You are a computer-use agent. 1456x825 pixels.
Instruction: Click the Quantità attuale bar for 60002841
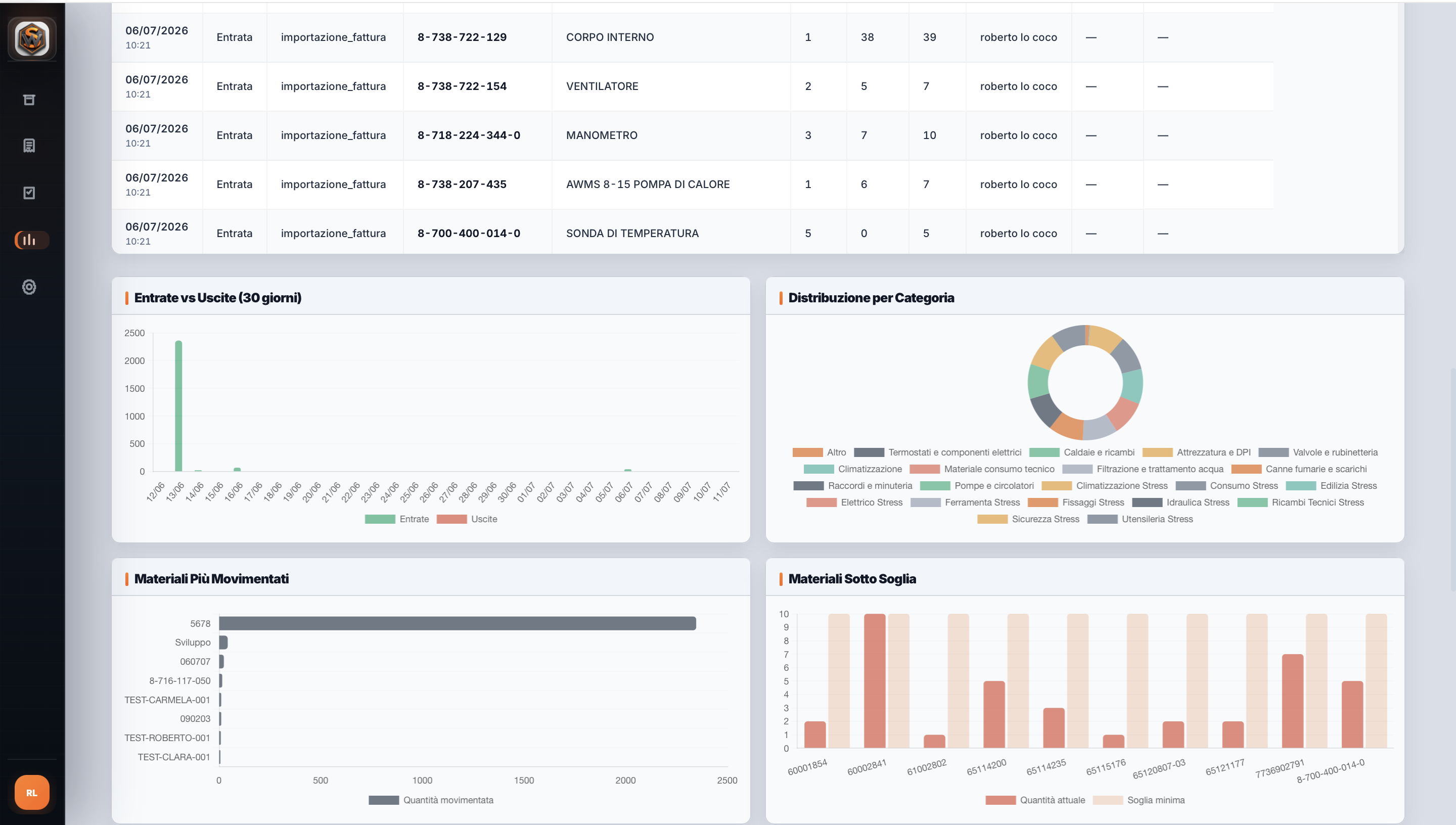(875, 680)
